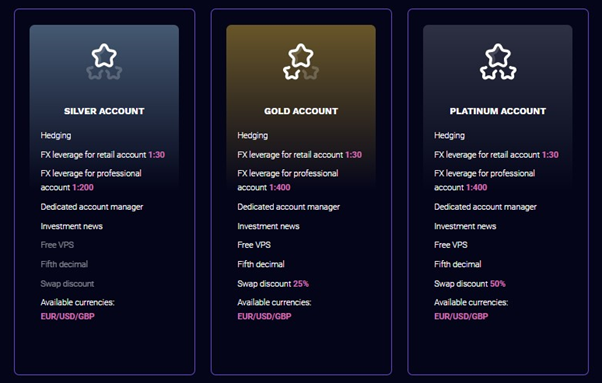Click the greyed-out Fifth decimal in Silver card

(x=64, y=264)
